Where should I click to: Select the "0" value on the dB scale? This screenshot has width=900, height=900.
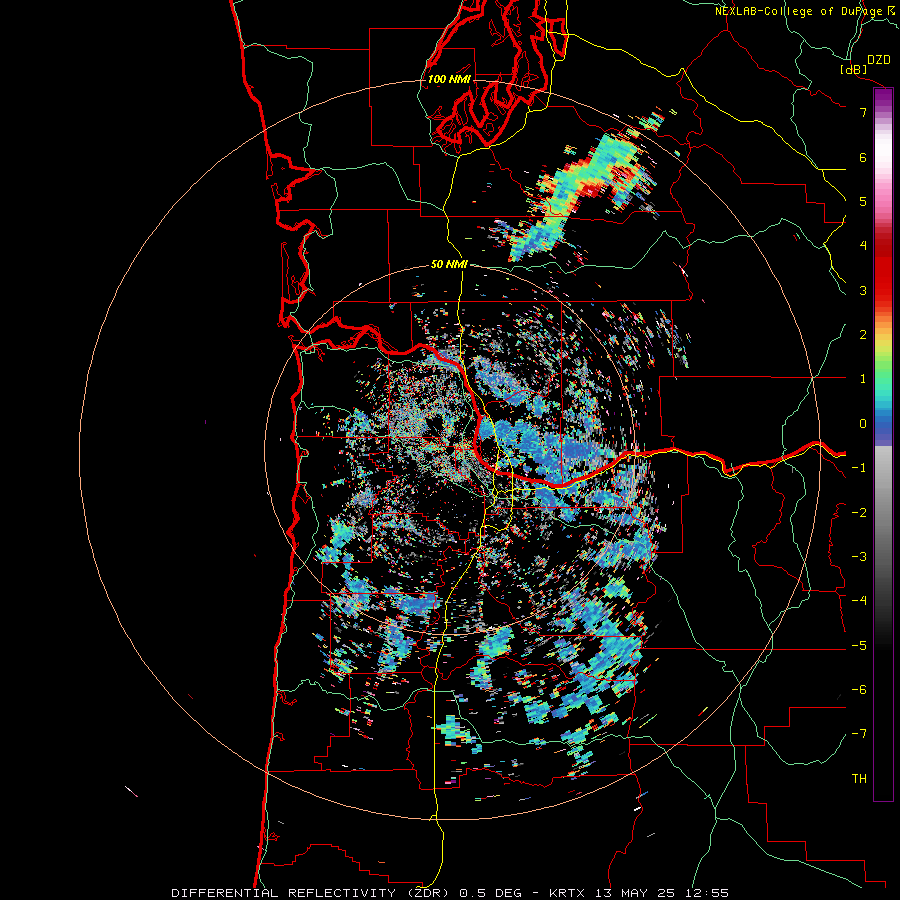click(x=863, y=424)
